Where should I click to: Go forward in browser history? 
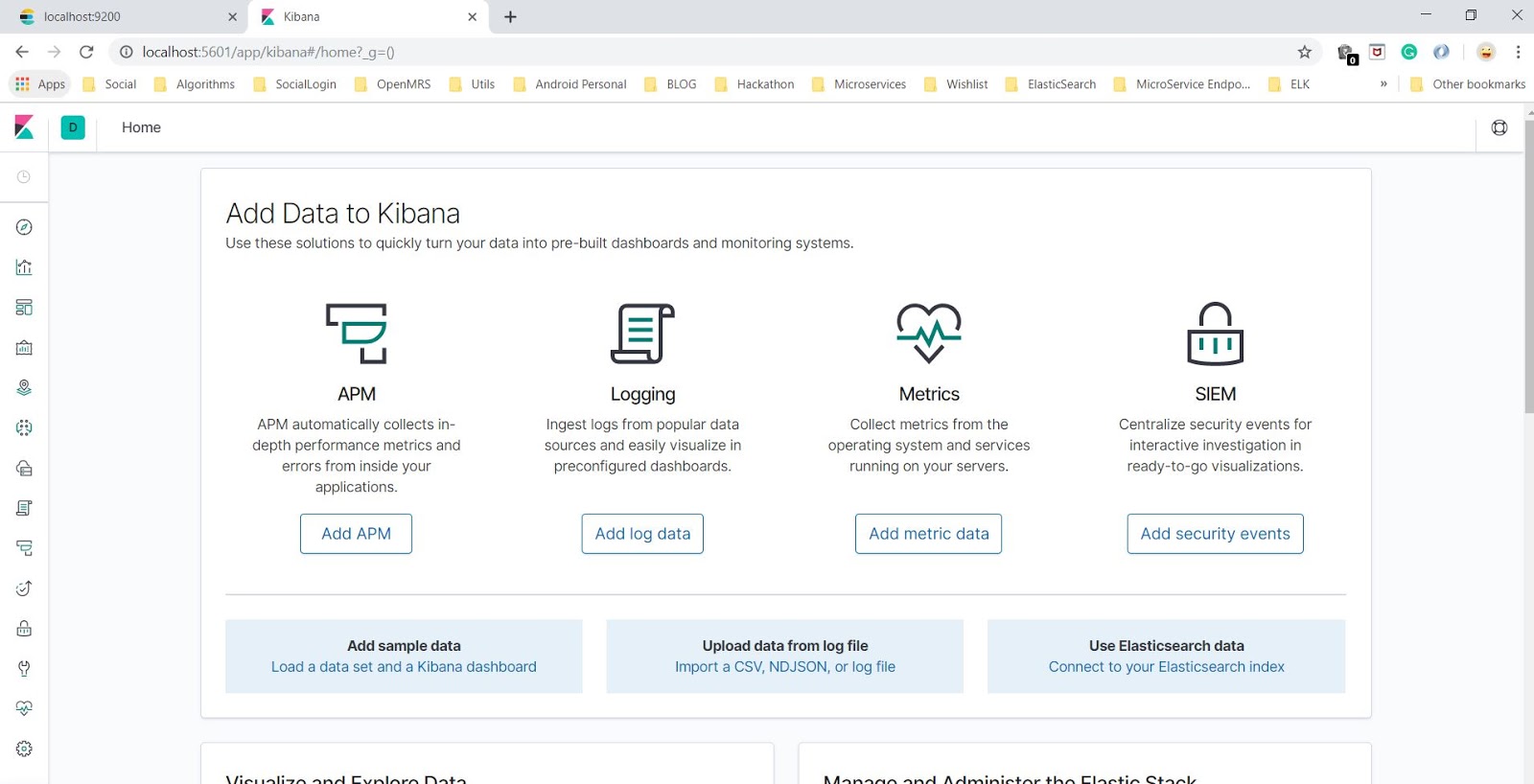pyautogui.click(x=54, y=52)
